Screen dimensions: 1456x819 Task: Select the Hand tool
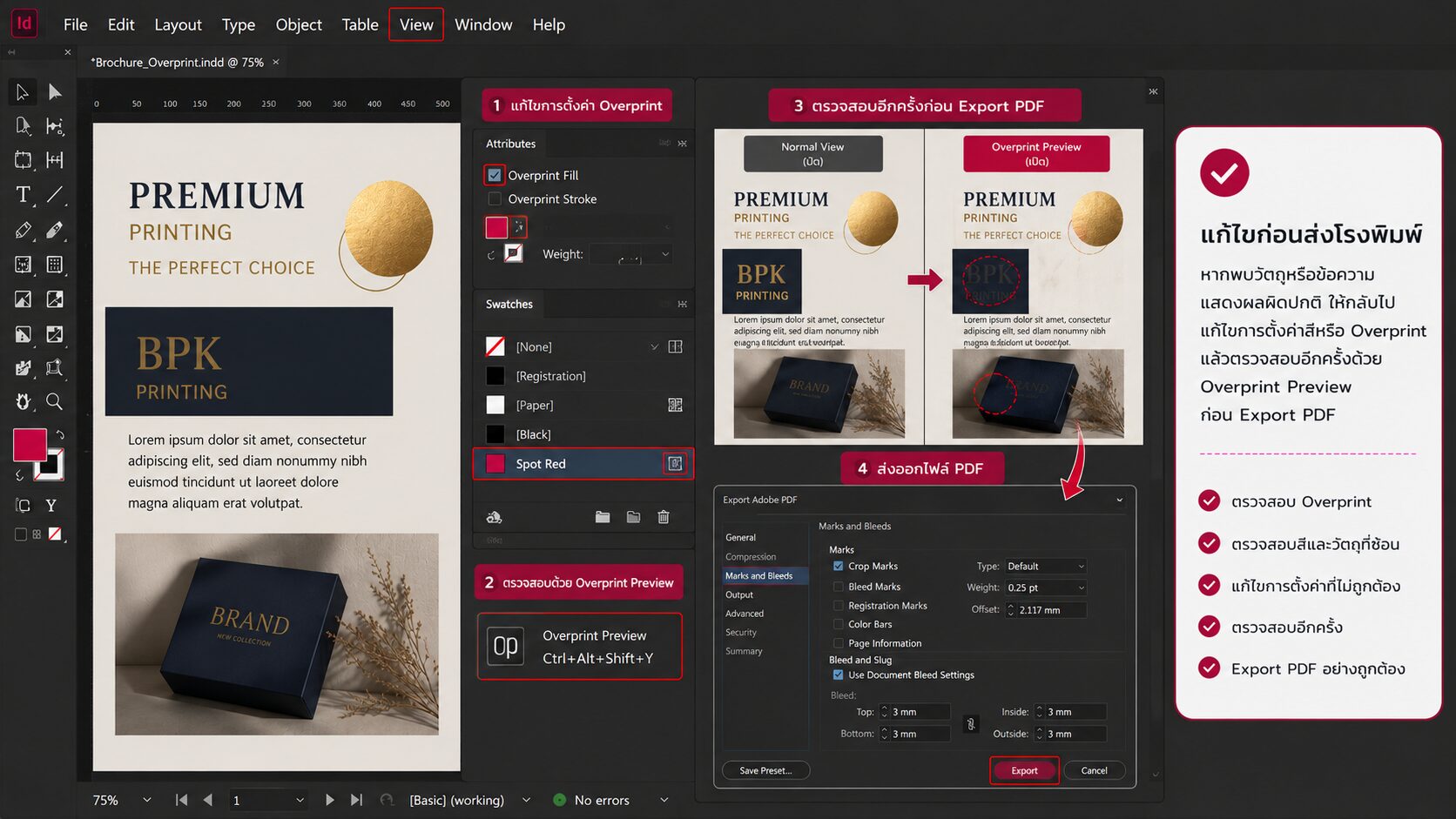[x=23, y=401]
